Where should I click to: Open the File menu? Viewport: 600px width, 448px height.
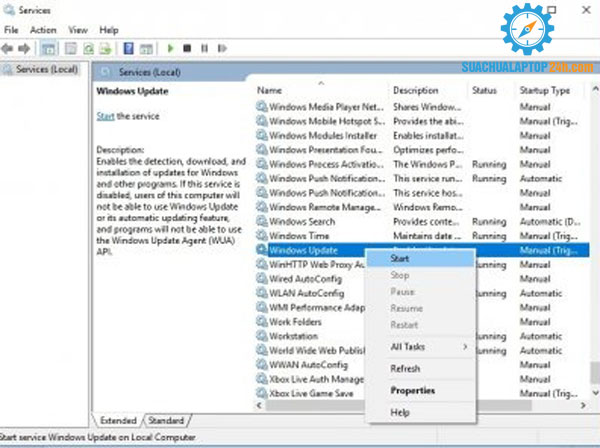(11, 30)
